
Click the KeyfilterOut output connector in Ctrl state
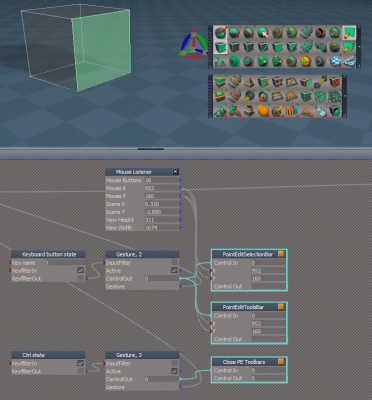(87, 371)
